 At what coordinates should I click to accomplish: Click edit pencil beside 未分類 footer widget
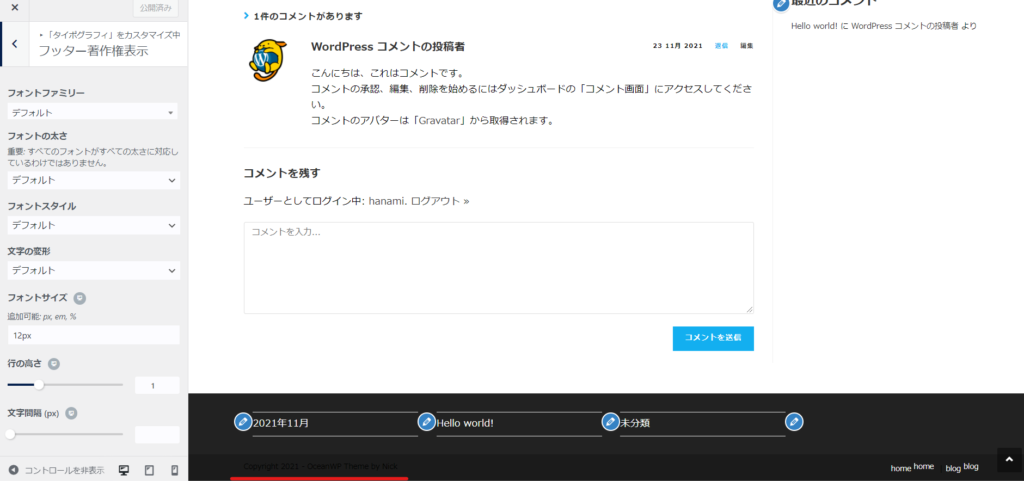point(610,422)
